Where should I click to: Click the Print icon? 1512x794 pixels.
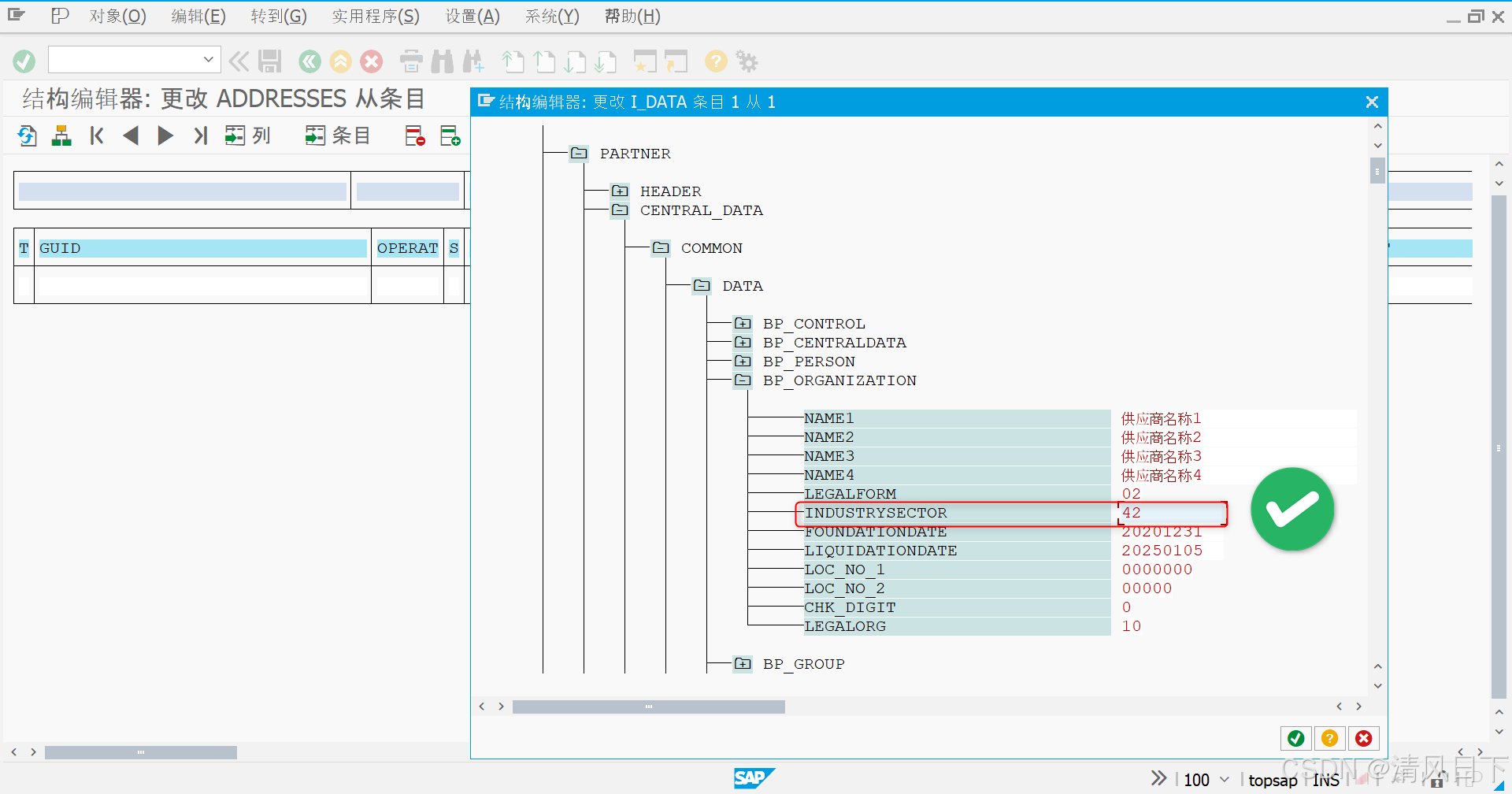pyautogui.click(x=411, y=61)
